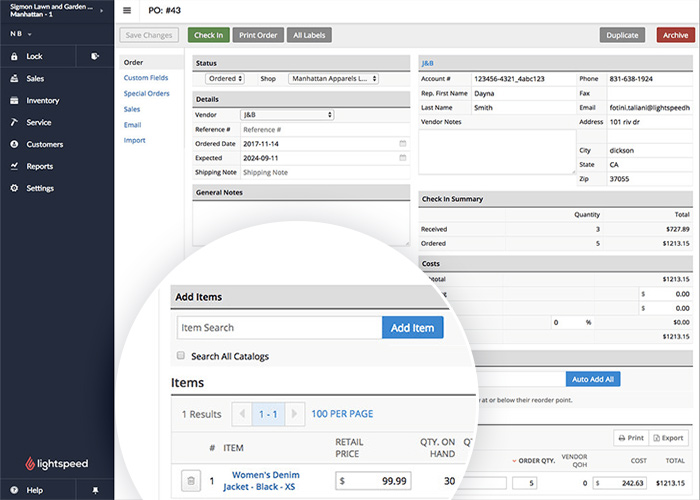Open the Expected date calendar picker

pos(402,158)
